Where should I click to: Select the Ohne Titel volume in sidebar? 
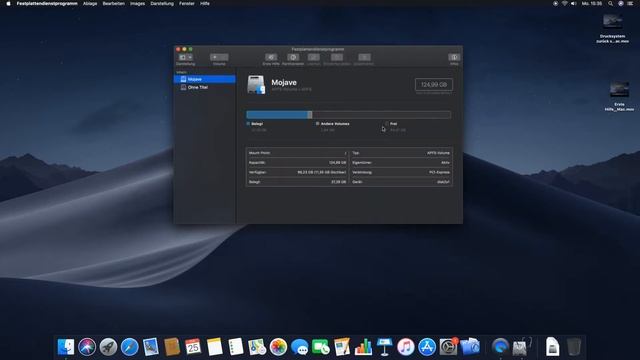pos(204,87)
